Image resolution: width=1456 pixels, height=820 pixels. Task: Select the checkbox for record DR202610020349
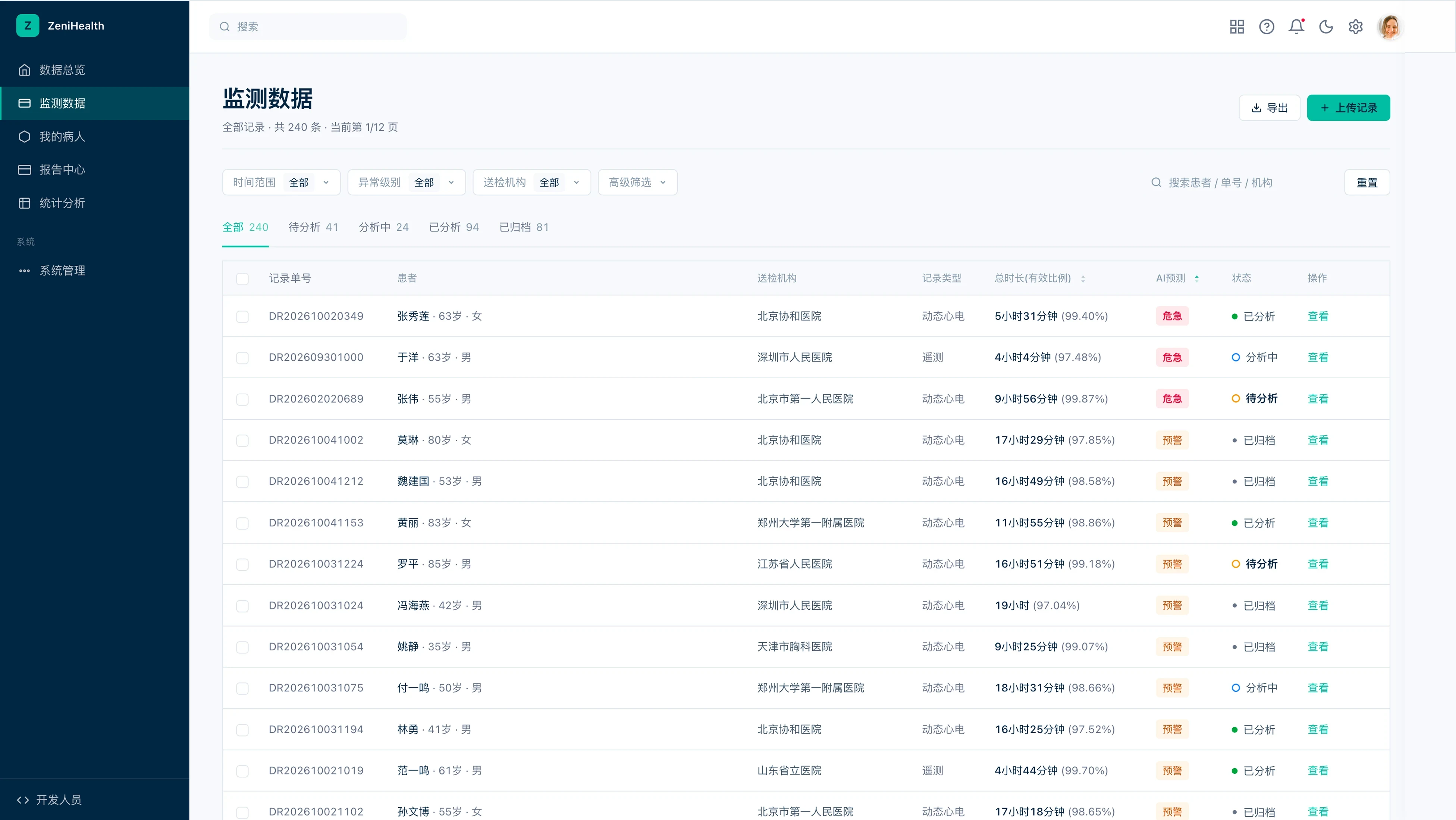(x=242, y=316)
